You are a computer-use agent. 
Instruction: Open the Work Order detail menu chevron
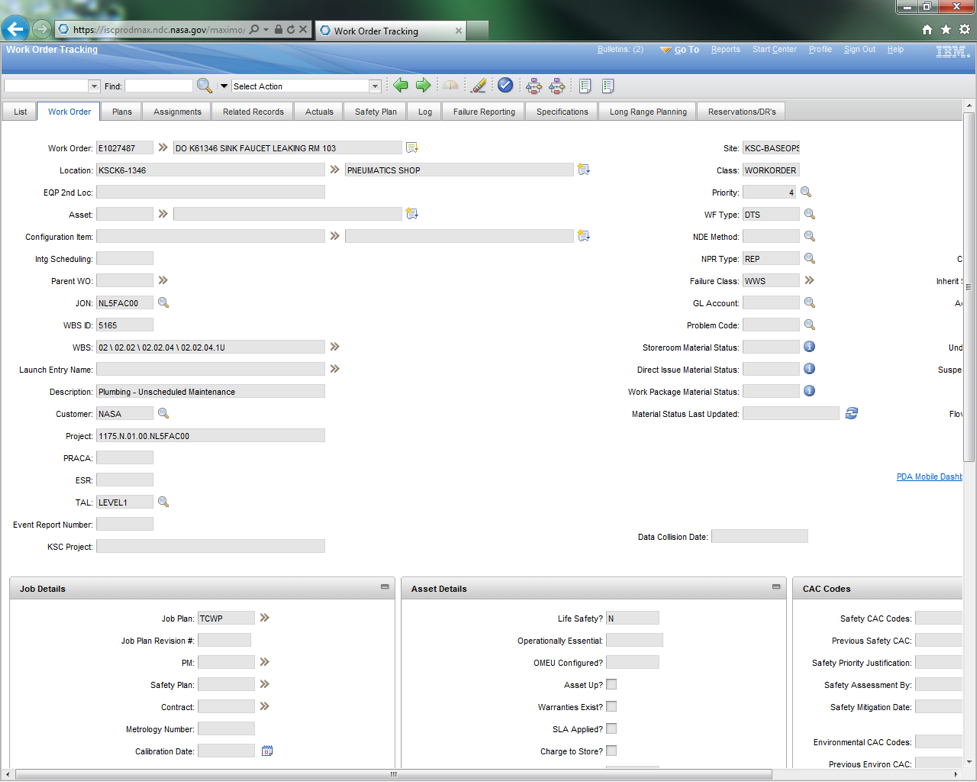163,147
